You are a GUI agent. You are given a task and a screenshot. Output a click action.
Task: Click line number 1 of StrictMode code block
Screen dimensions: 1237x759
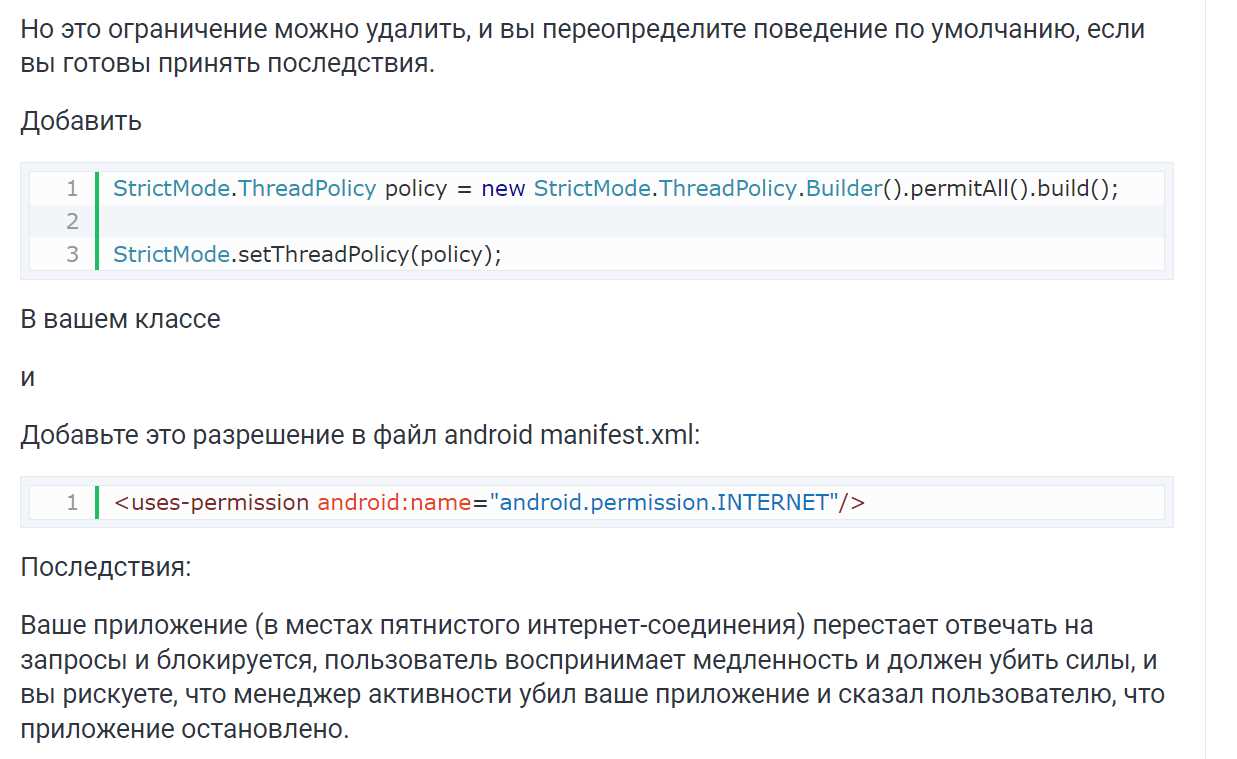point(72,189)
